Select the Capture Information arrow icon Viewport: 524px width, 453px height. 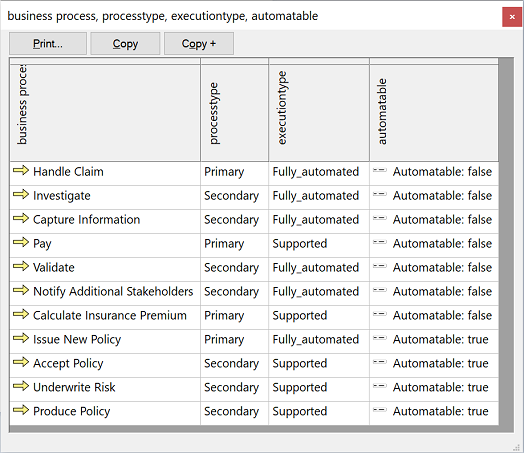[x=21, y=218]
